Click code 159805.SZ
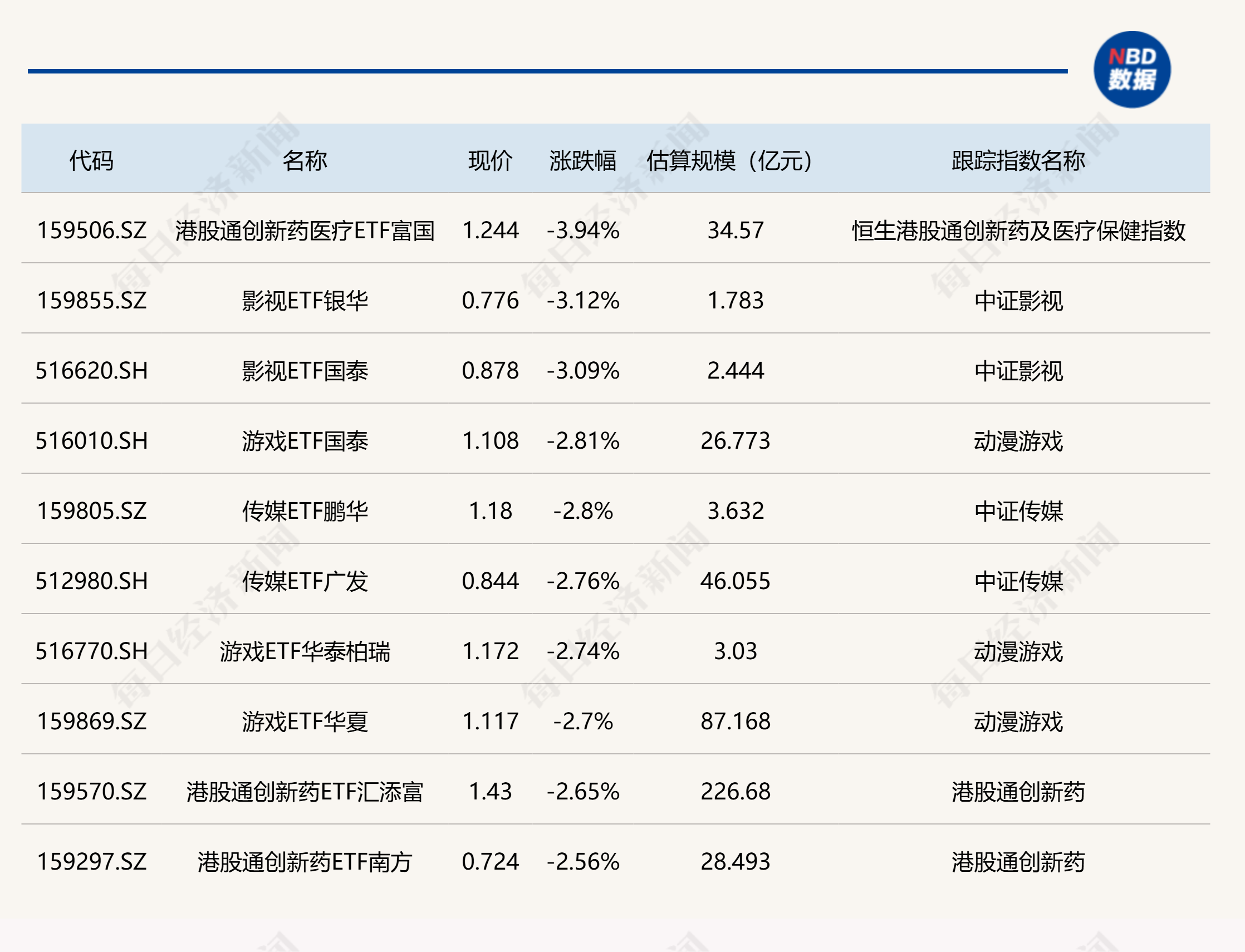Image resolution: width=1245 pixels, height=952 pixels. click(x=91, y=512)
